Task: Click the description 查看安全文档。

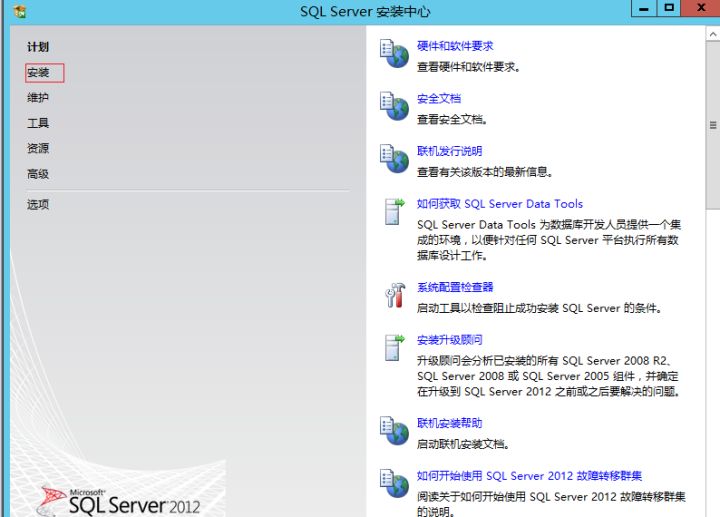Action: pyautogui.click(x=452, y=119)
